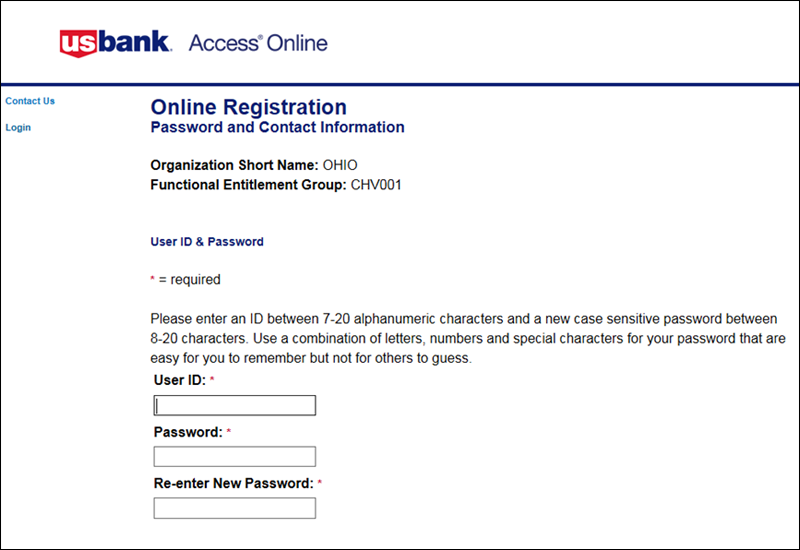Click the 'Re-enter New Password:' label
This screenshot has width=800, height=550.
point(233,483)
